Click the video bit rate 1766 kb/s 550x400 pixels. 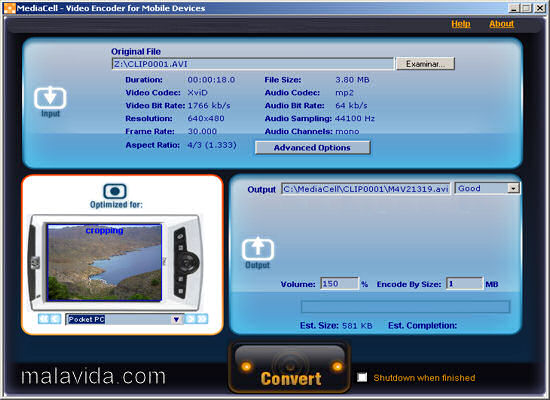[x=209, y=106]
